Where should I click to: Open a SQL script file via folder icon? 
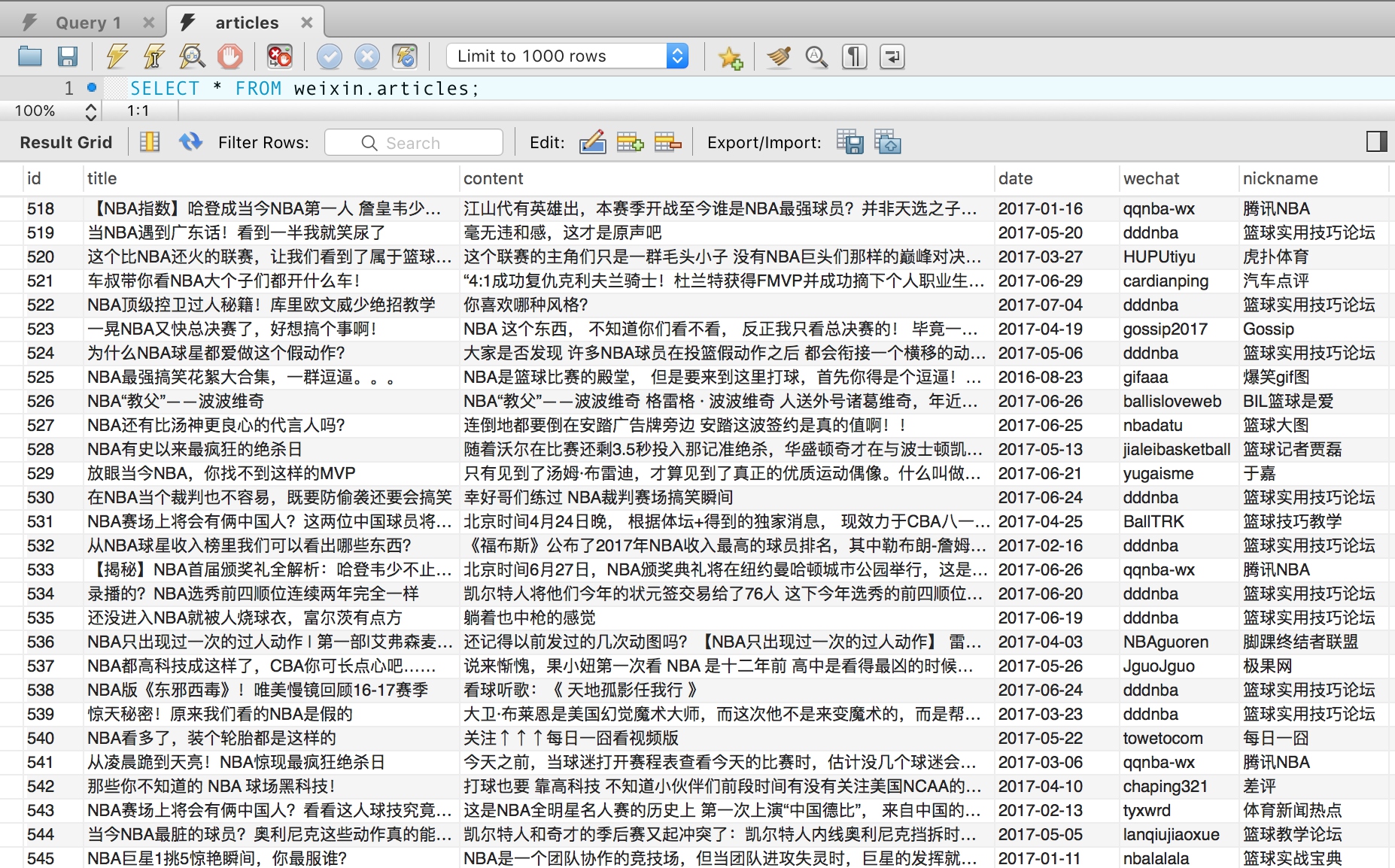30,56
